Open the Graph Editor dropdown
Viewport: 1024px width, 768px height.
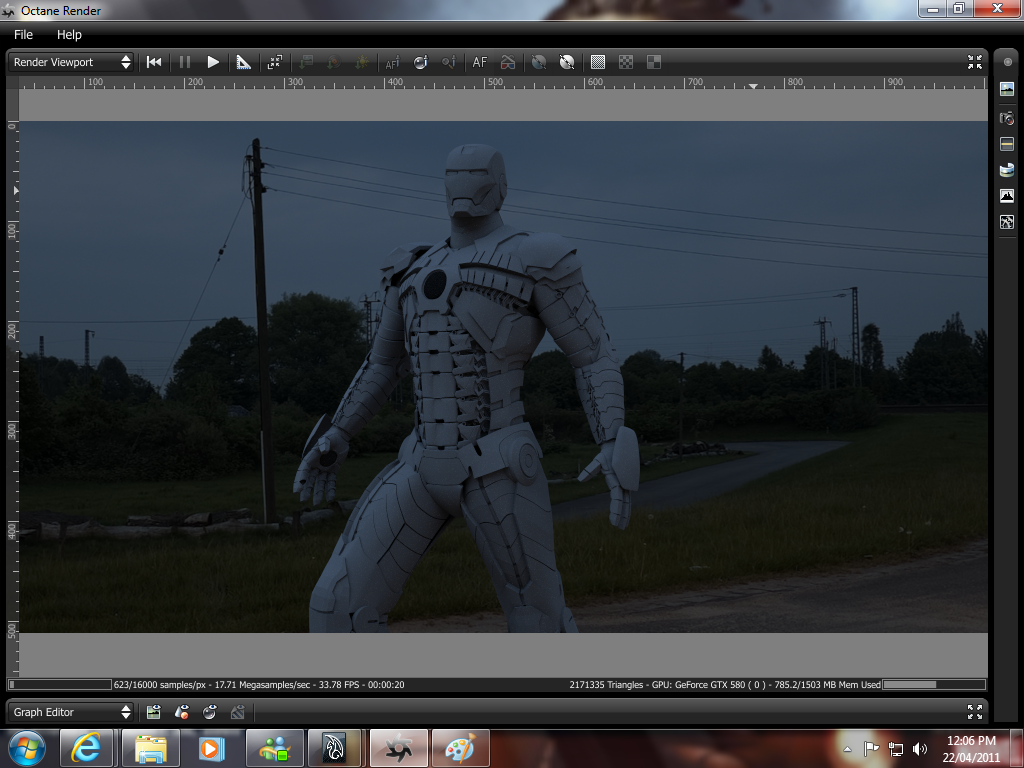(x=71, y=712)
